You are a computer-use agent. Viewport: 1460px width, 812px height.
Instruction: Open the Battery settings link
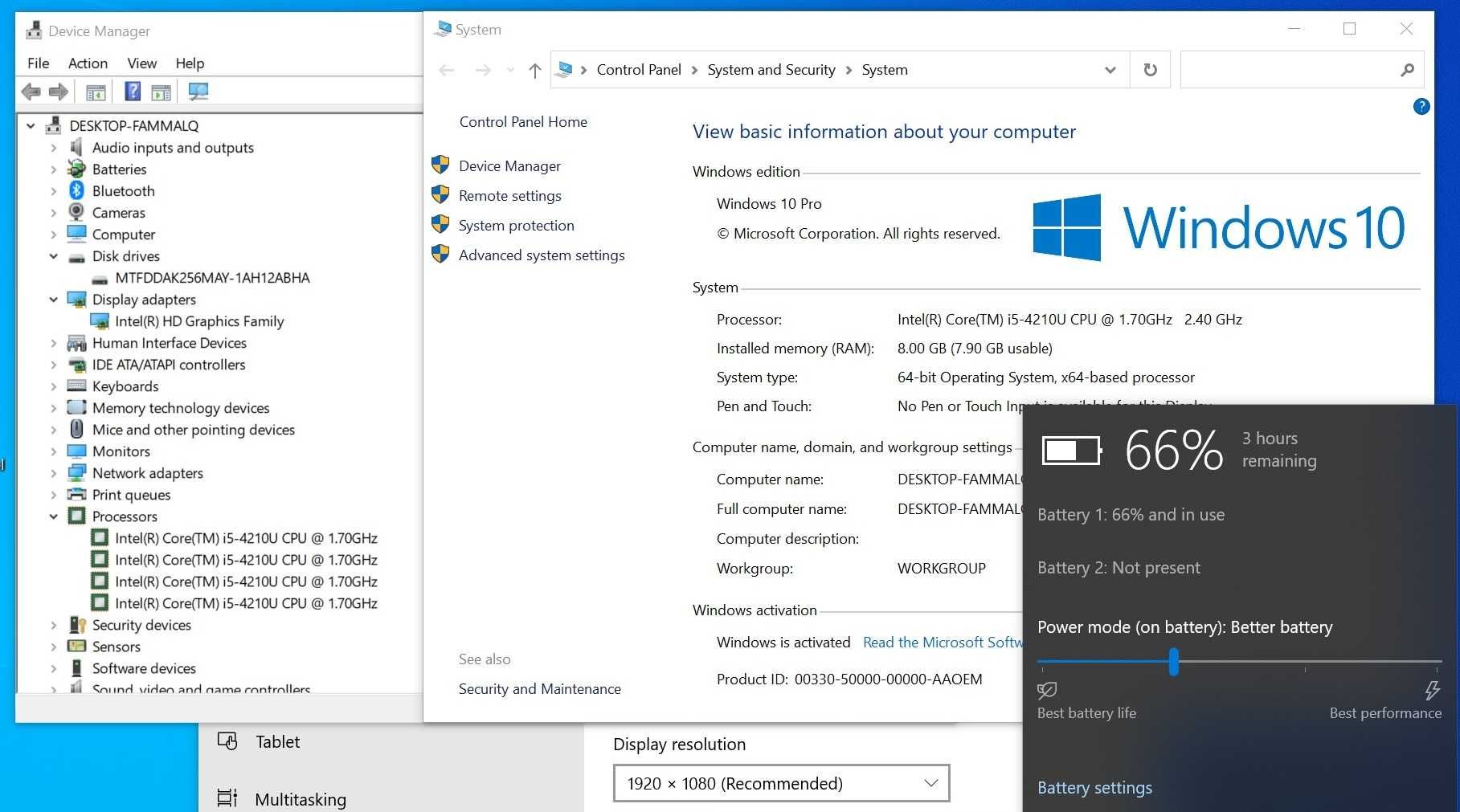click(1094, 787)
